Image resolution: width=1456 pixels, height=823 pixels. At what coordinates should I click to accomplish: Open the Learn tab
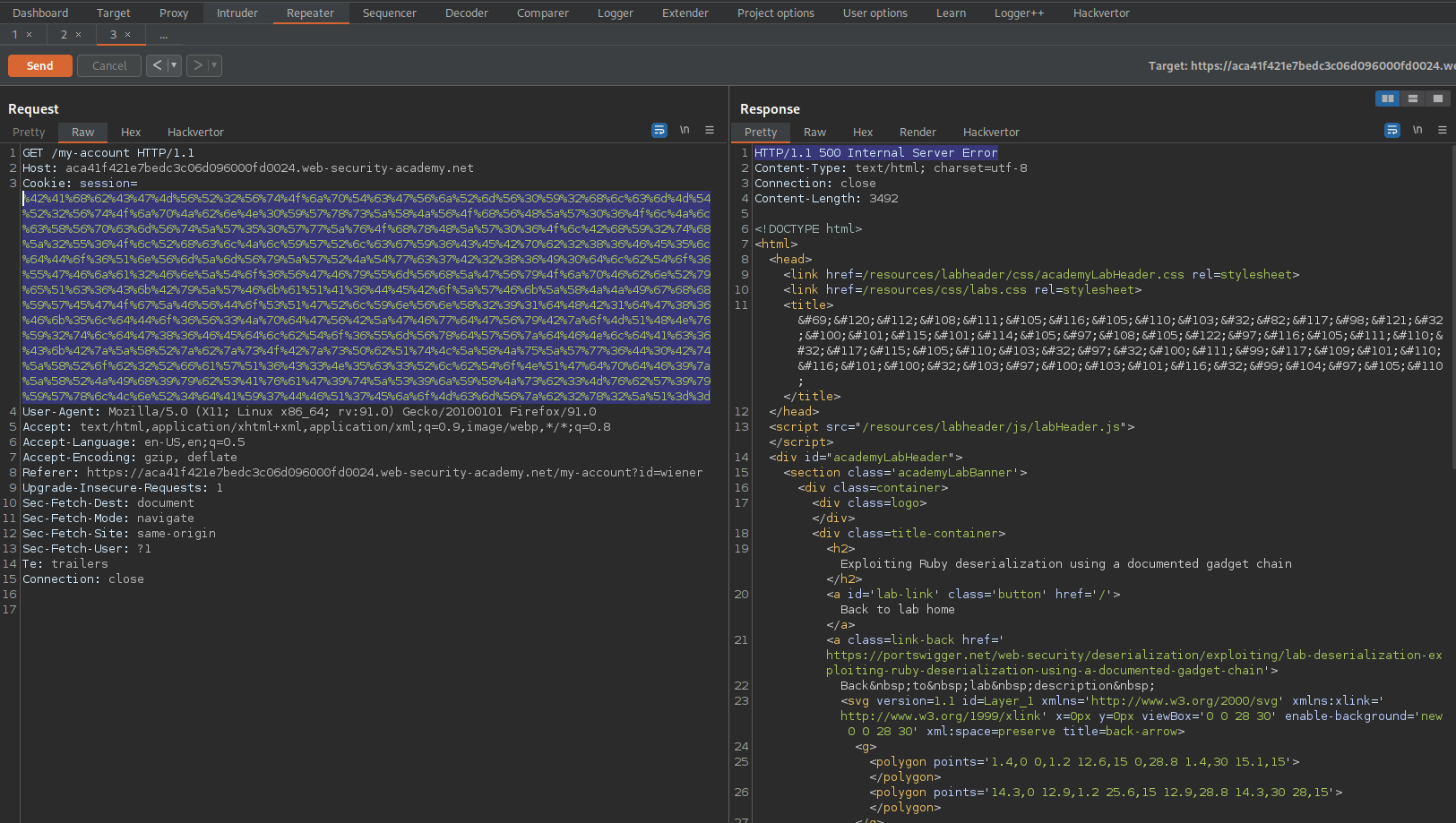(952, 13)
